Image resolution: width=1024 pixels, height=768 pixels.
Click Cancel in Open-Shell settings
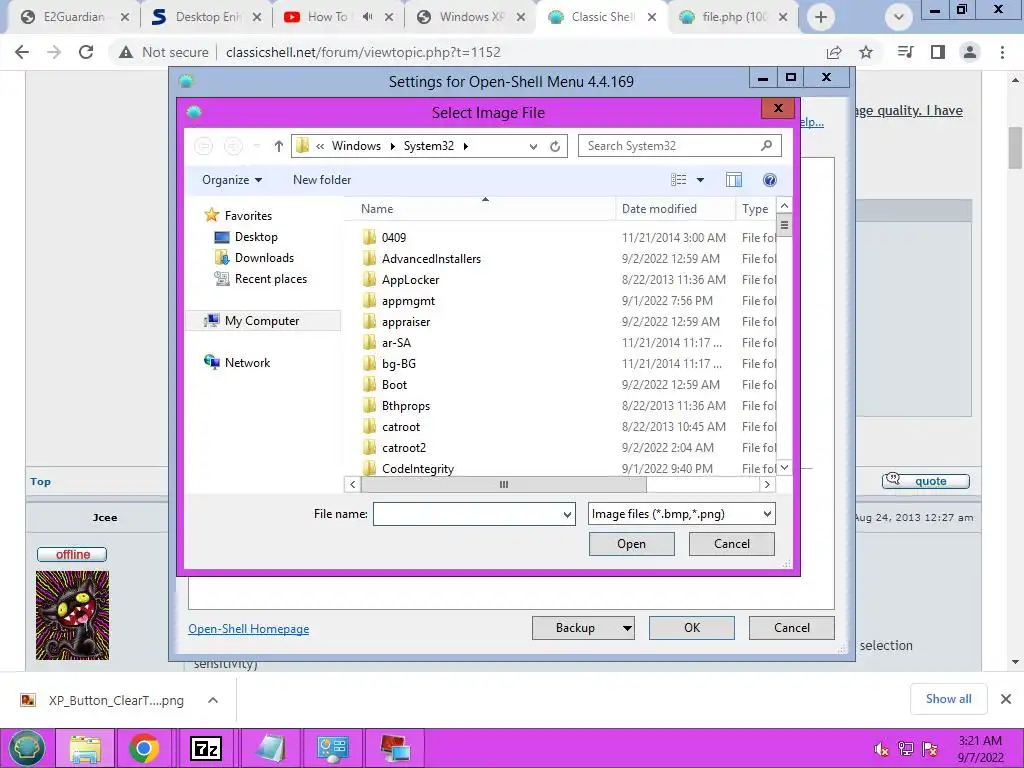tap(792, 628)
